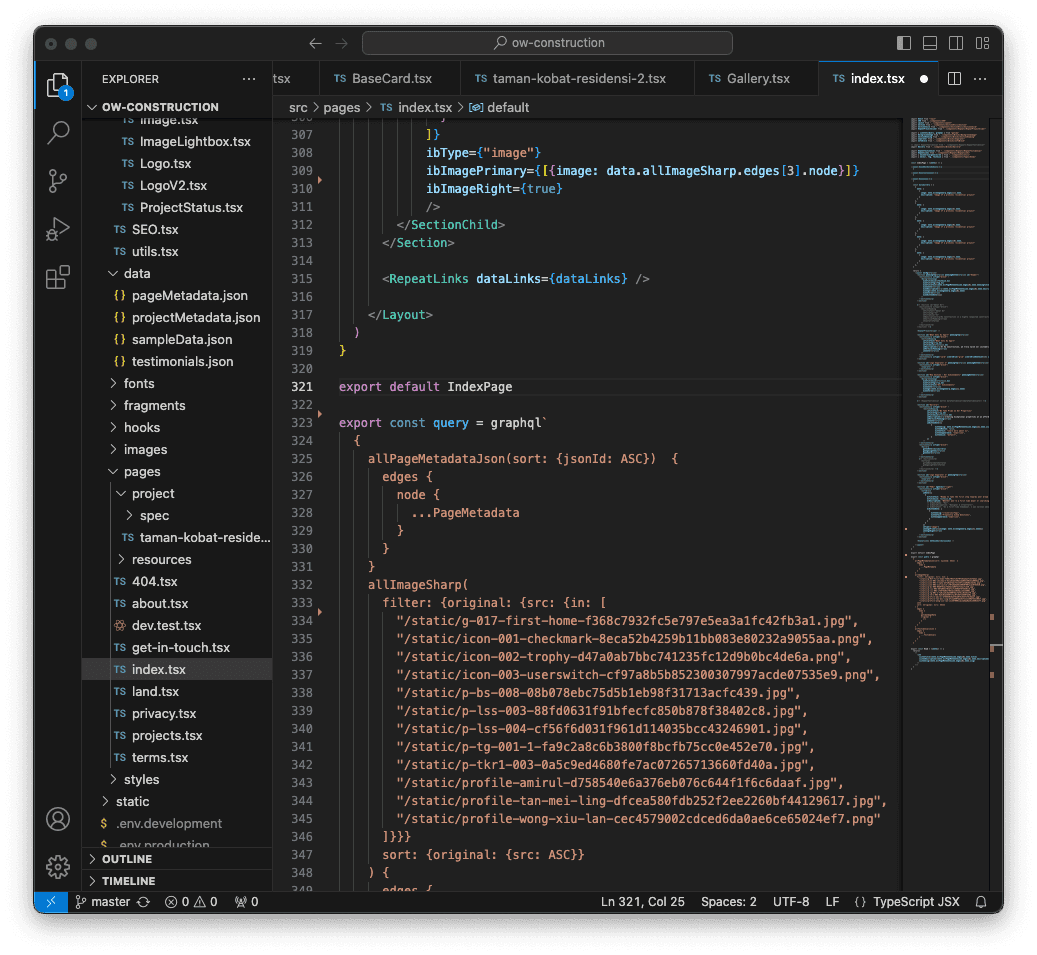Open the Search view
The height and width of the screenshot is (955, 1037).
57,131
